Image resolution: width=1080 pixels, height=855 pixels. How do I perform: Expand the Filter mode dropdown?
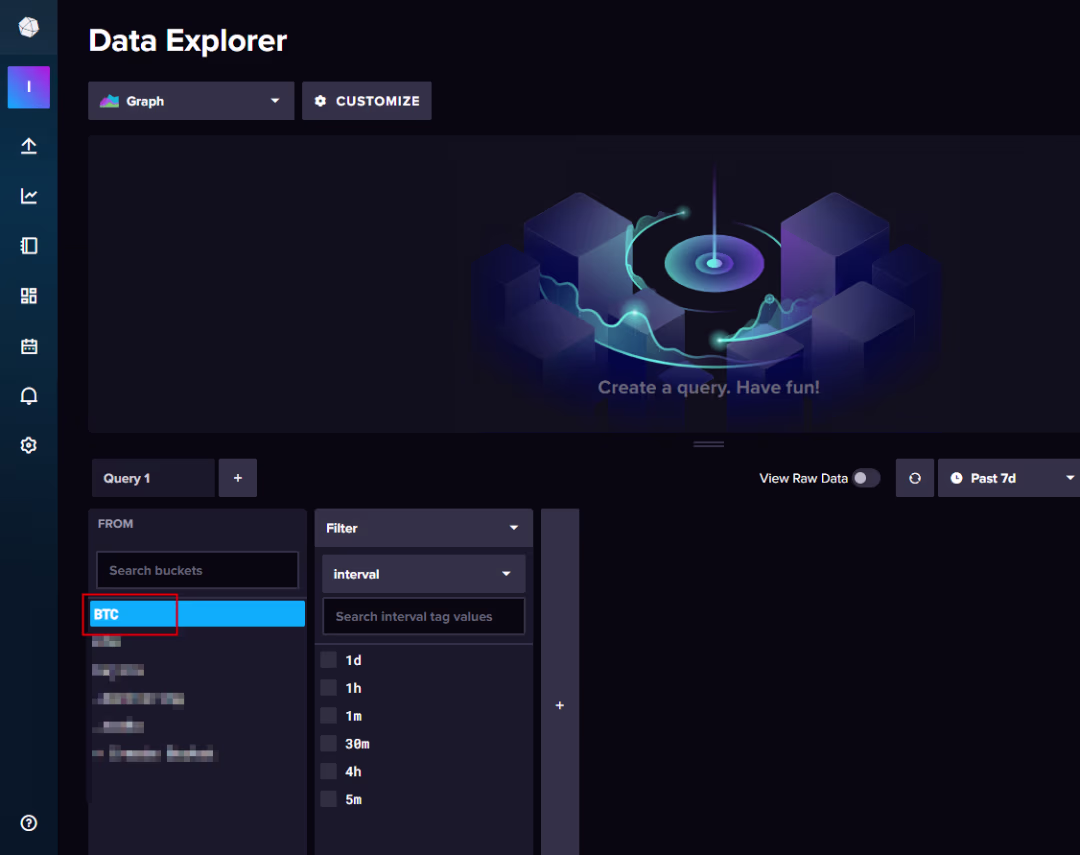click(x=424, y=528)
